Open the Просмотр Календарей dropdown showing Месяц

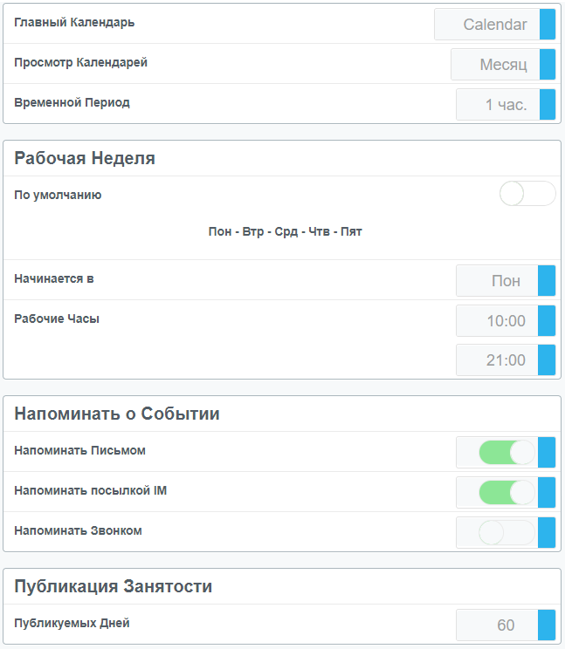pyautogui.click(x=495, y=64)
